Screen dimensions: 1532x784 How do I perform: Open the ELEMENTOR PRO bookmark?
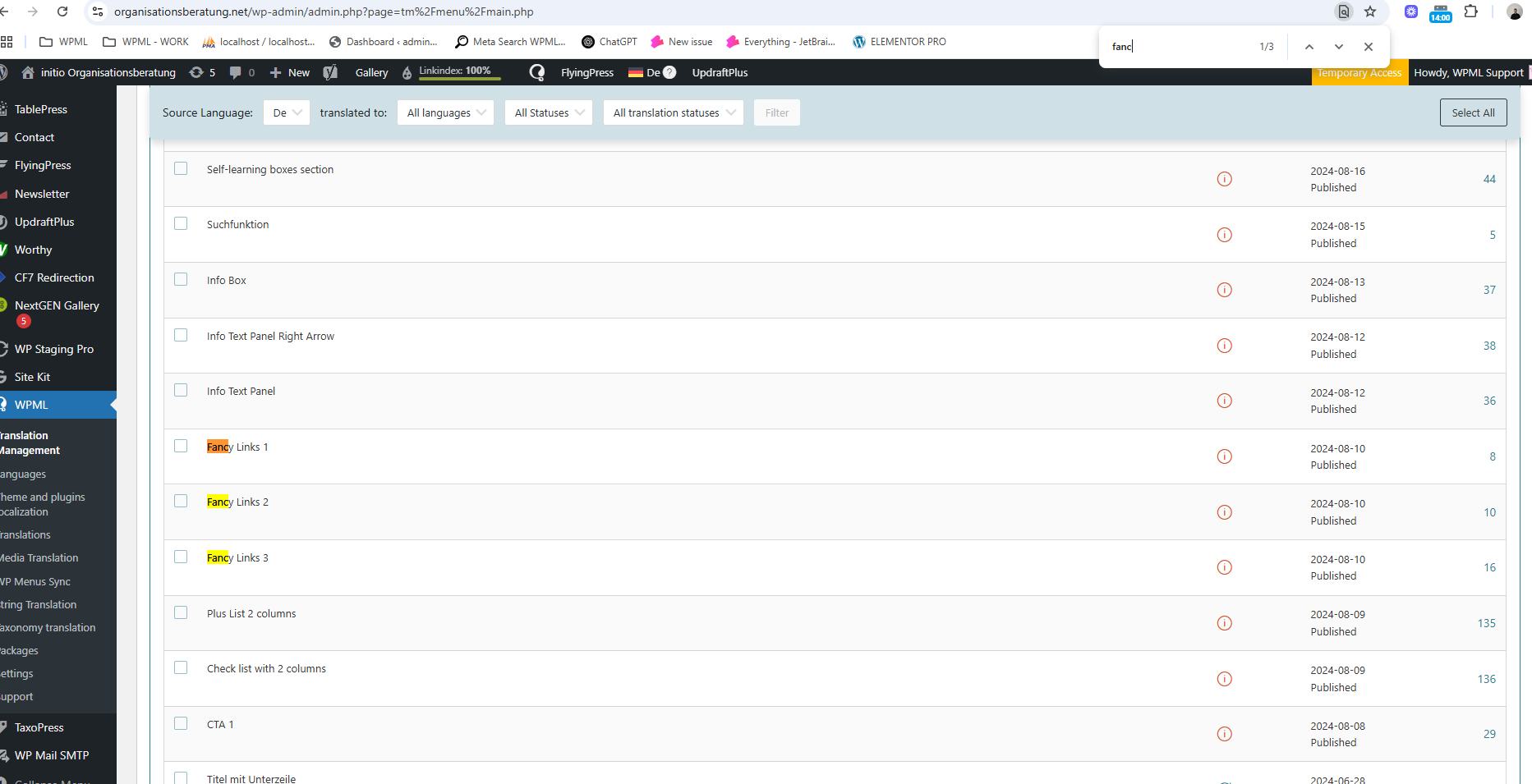pos(899,42)
